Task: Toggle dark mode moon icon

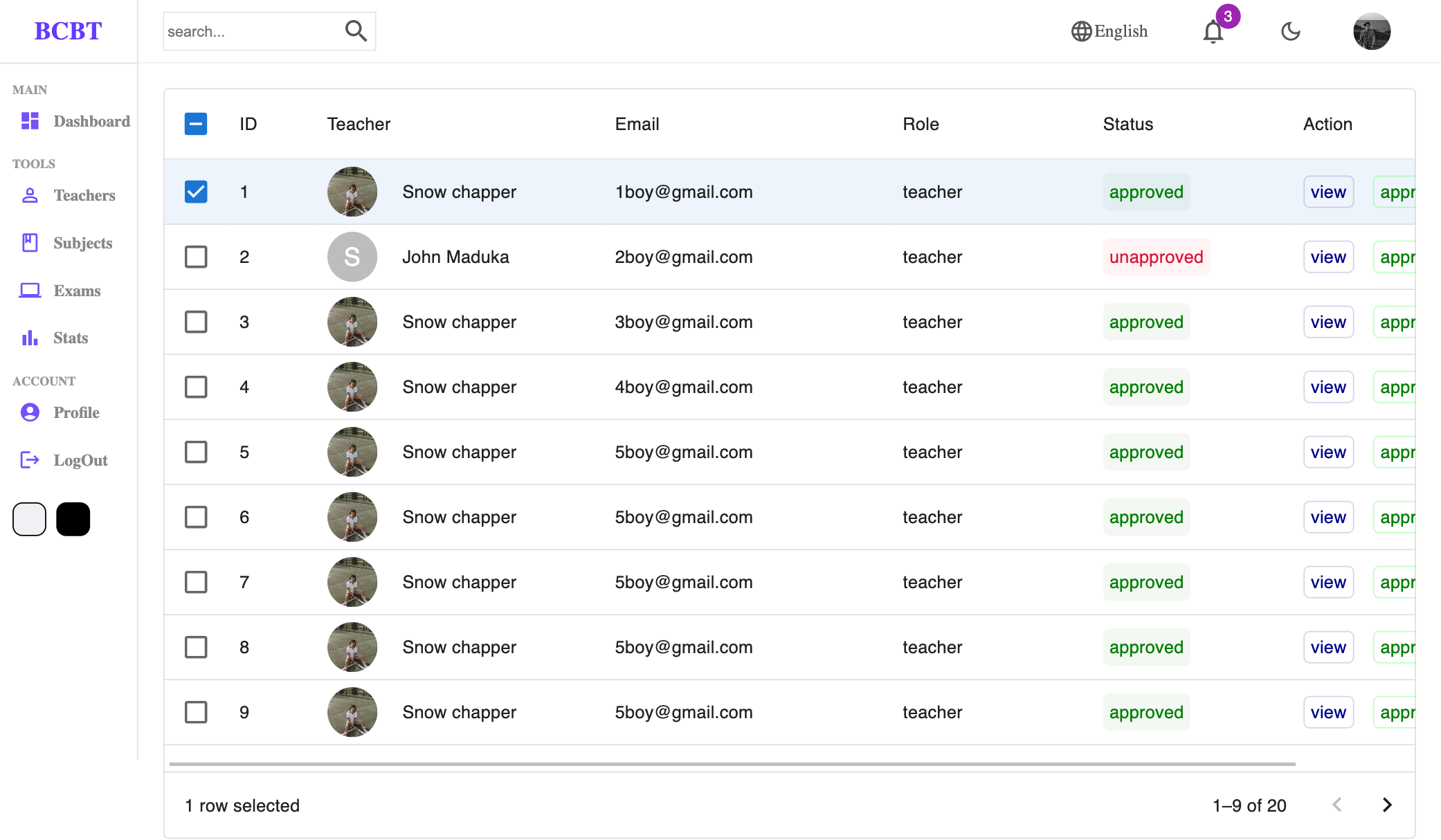Action: point(1291,31)
